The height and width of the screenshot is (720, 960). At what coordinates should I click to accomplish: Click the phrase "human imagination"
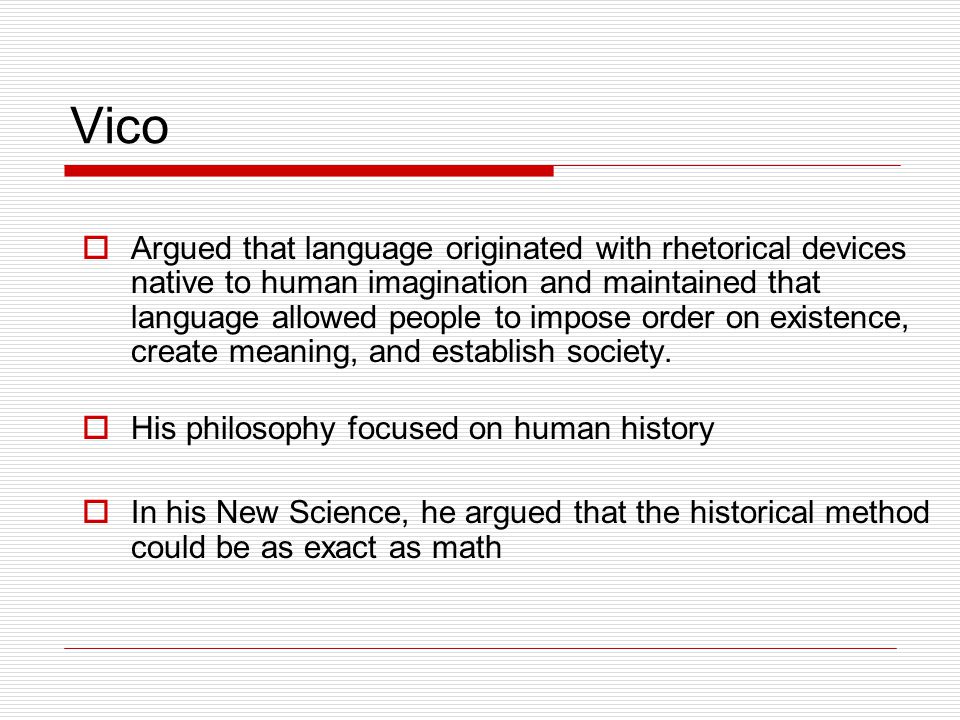(x=394, y=283)
